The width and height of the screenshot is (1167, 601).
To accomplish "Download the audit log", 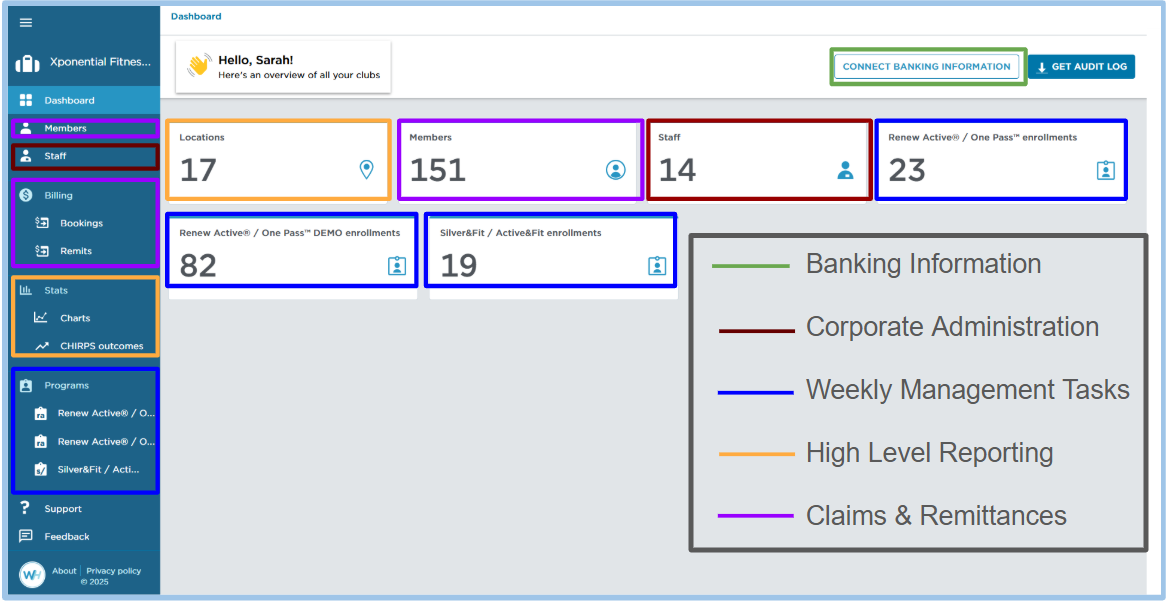I will (x=1081, y=67).
